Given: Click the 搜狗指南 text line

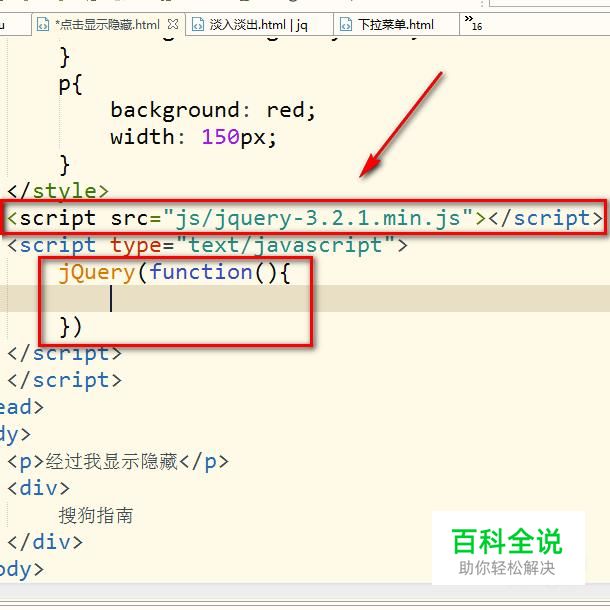Looking at the screenshot, I should tap(96, 515).
